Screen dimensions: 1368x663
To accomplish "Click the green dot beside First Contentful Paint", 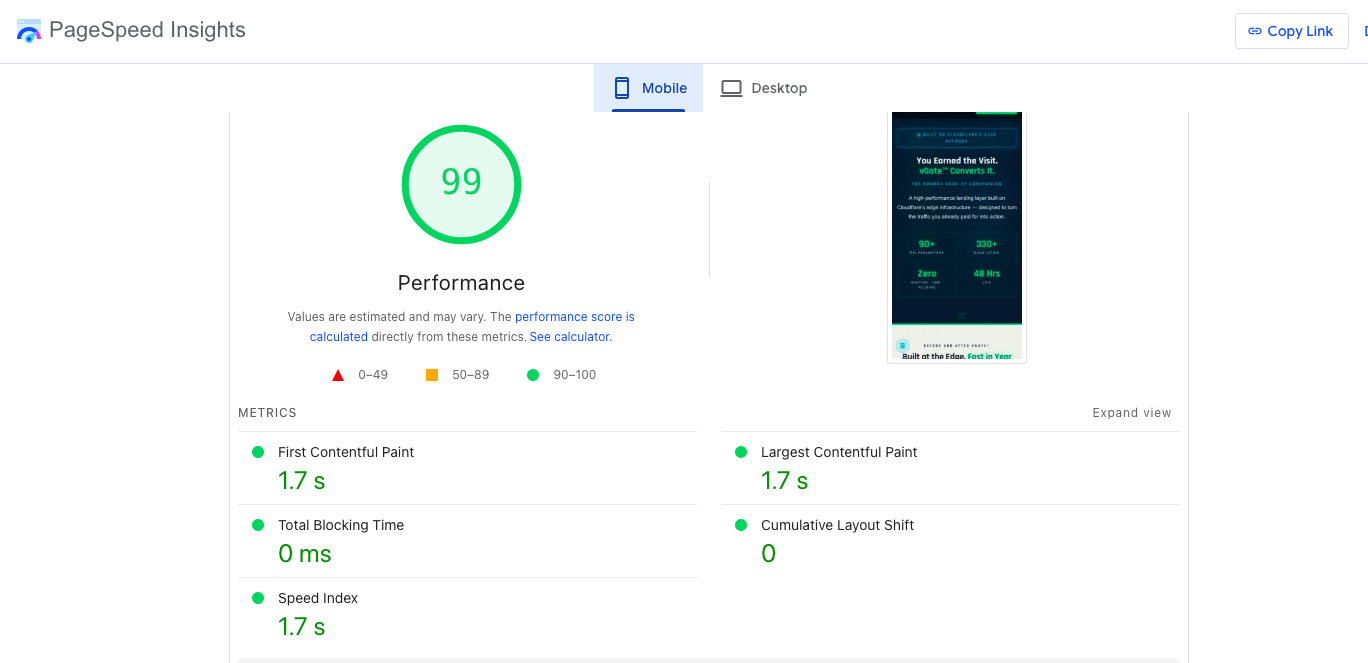I will pos(258,452).
